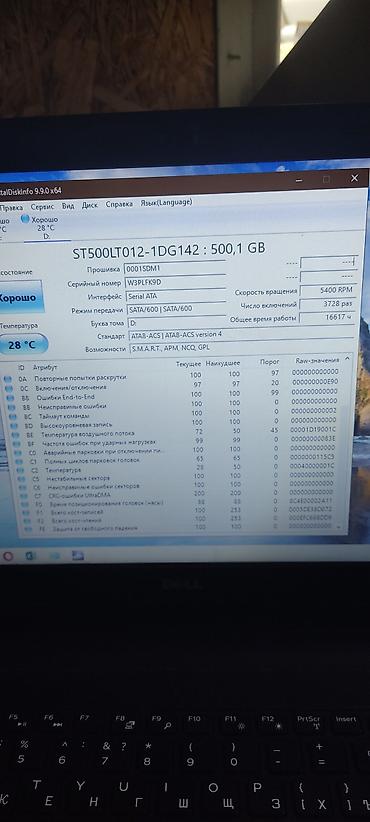
Task: Click status circle of Частота ошибок при ударных нагрузках
Action: (x=16, y=444)
